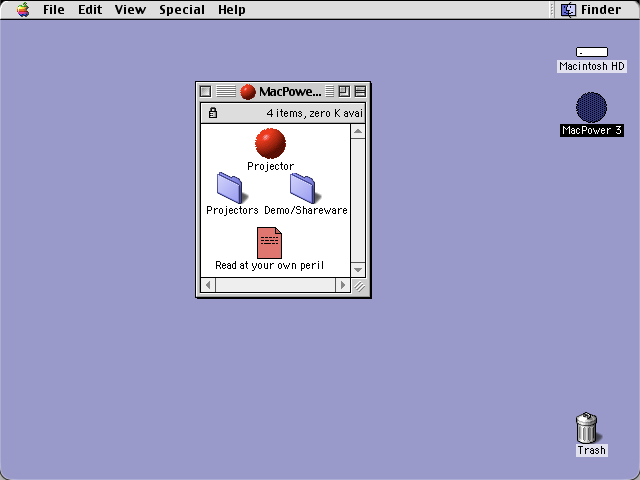Click the lock icon in window header
This screenshot has width=640, height=480.
click(x=213, y=113)
